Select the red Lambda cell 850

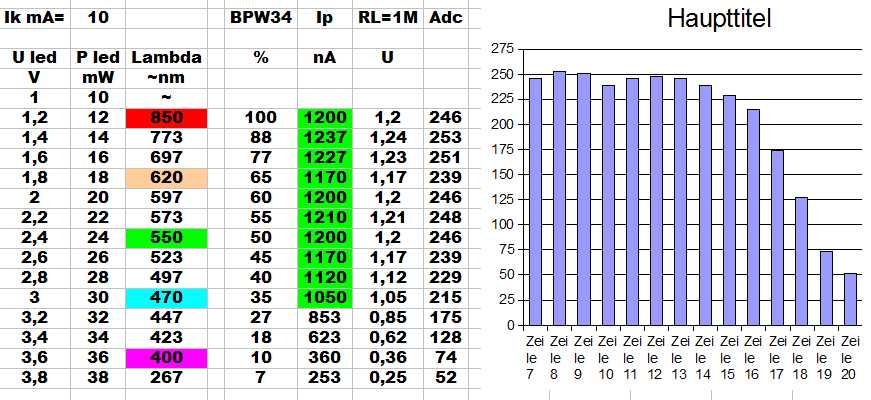click(x=166, y=117)
